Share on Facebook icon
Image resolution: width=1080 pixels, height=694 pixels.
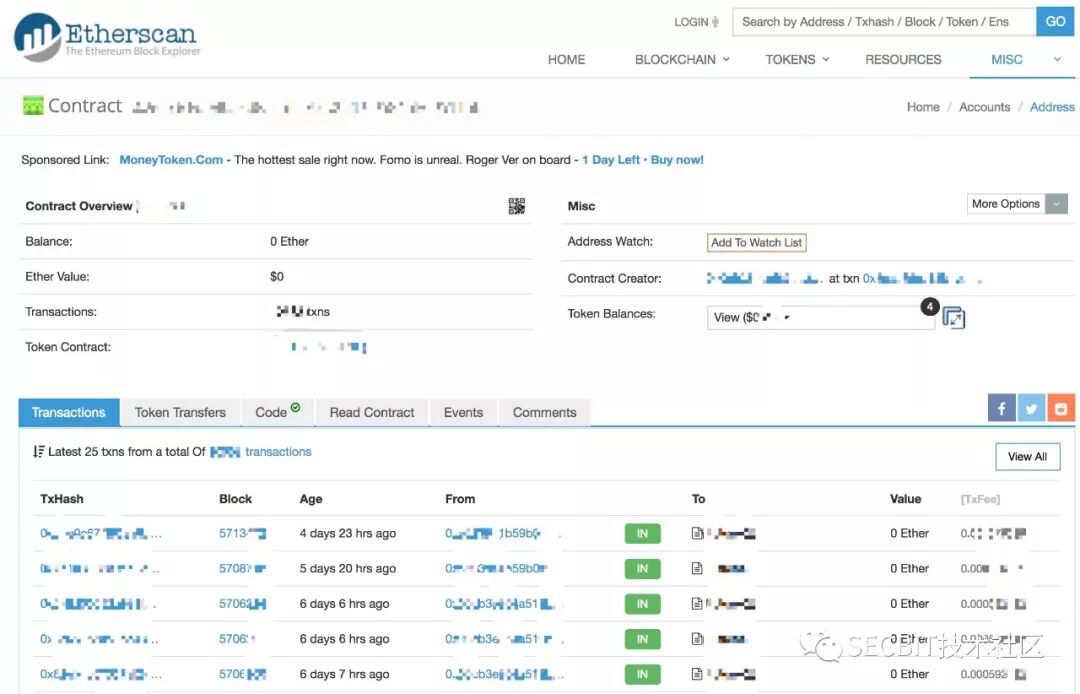(x=1001, y=408)
